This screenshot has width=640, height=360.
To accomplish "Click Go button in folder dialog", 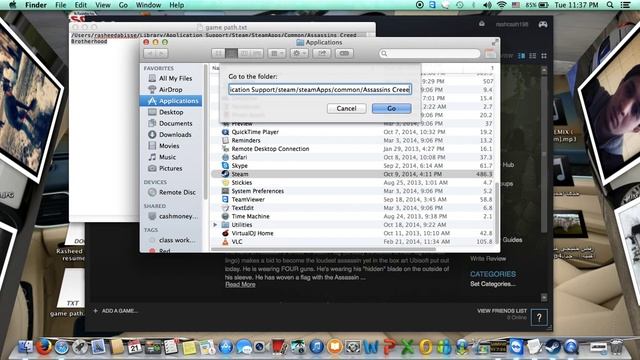I will click(391, 108).
